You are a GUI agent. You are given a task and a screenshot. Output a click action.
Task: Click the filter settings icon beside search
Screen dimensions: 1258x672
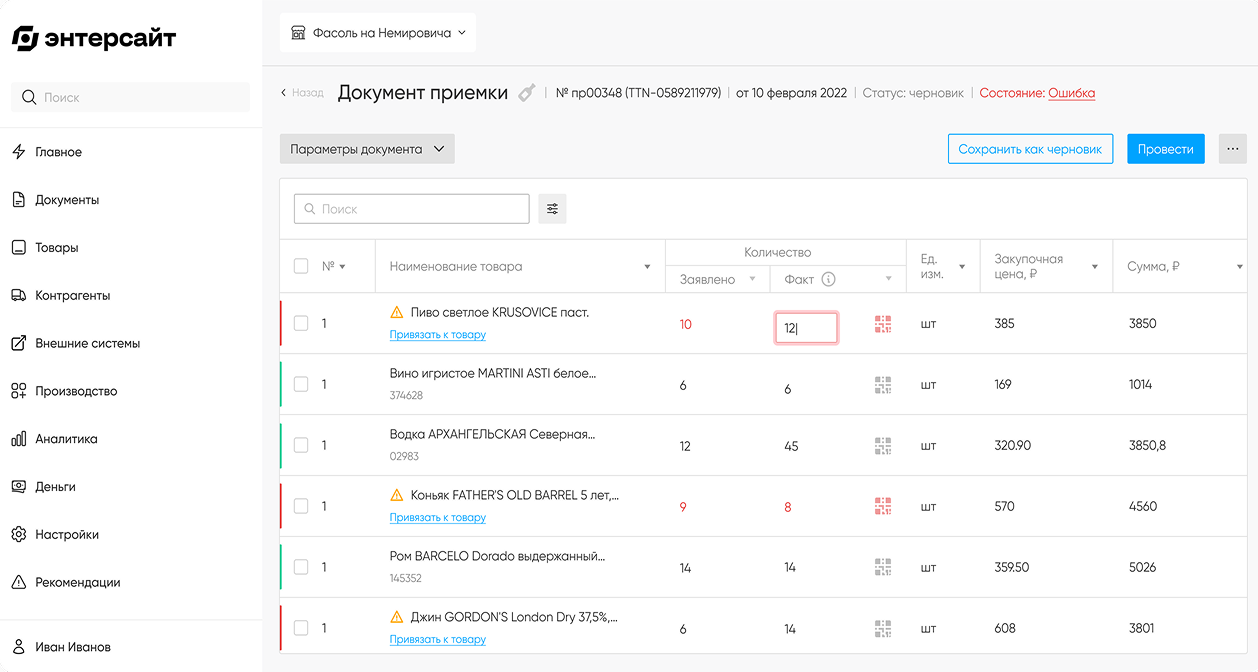552,209
